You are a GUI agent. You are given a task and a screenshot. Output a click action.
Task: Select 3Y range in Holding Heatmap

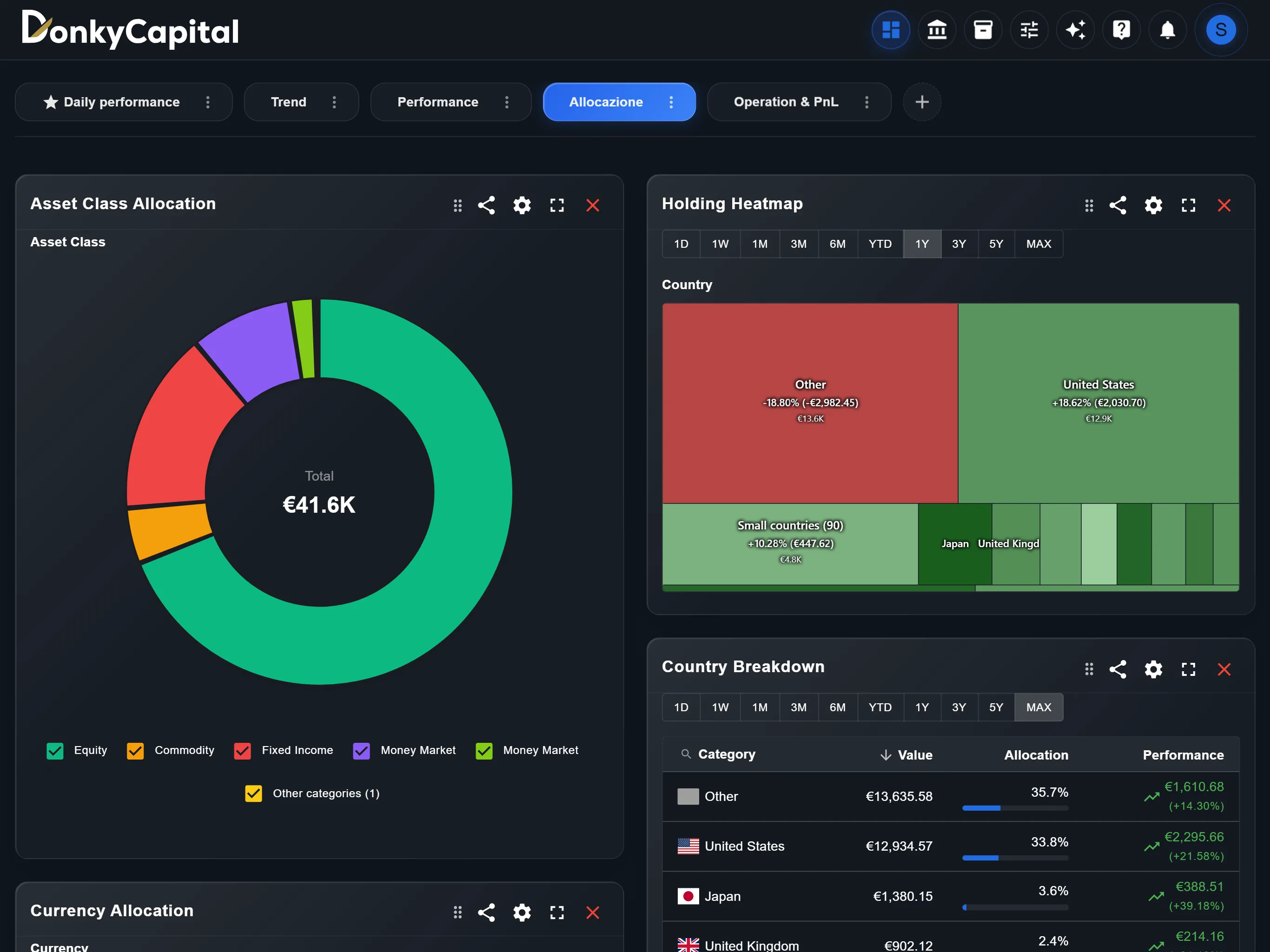(959, 244)
